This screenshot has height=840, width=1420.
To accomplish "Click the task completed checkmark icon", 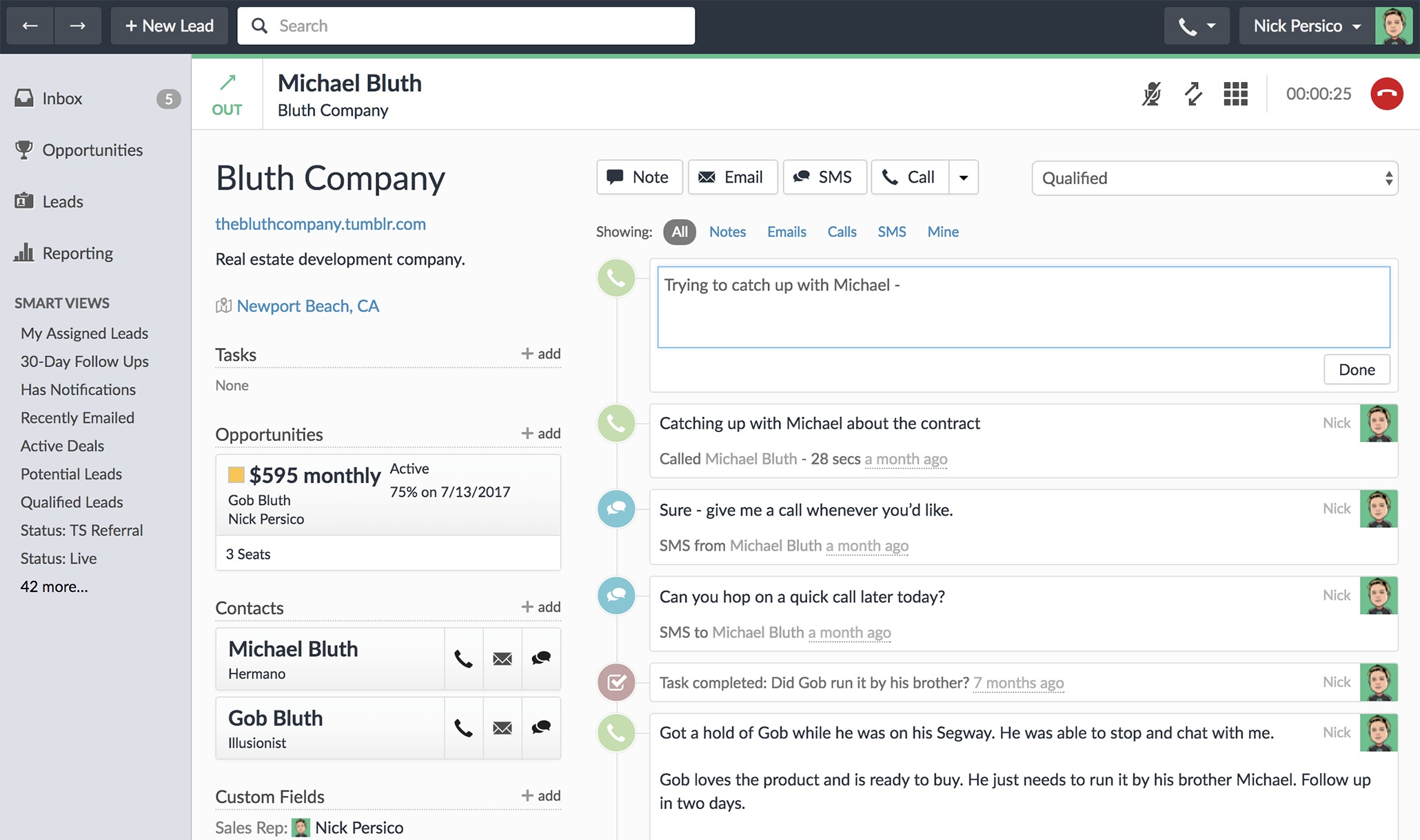I will tap(616, 682).
